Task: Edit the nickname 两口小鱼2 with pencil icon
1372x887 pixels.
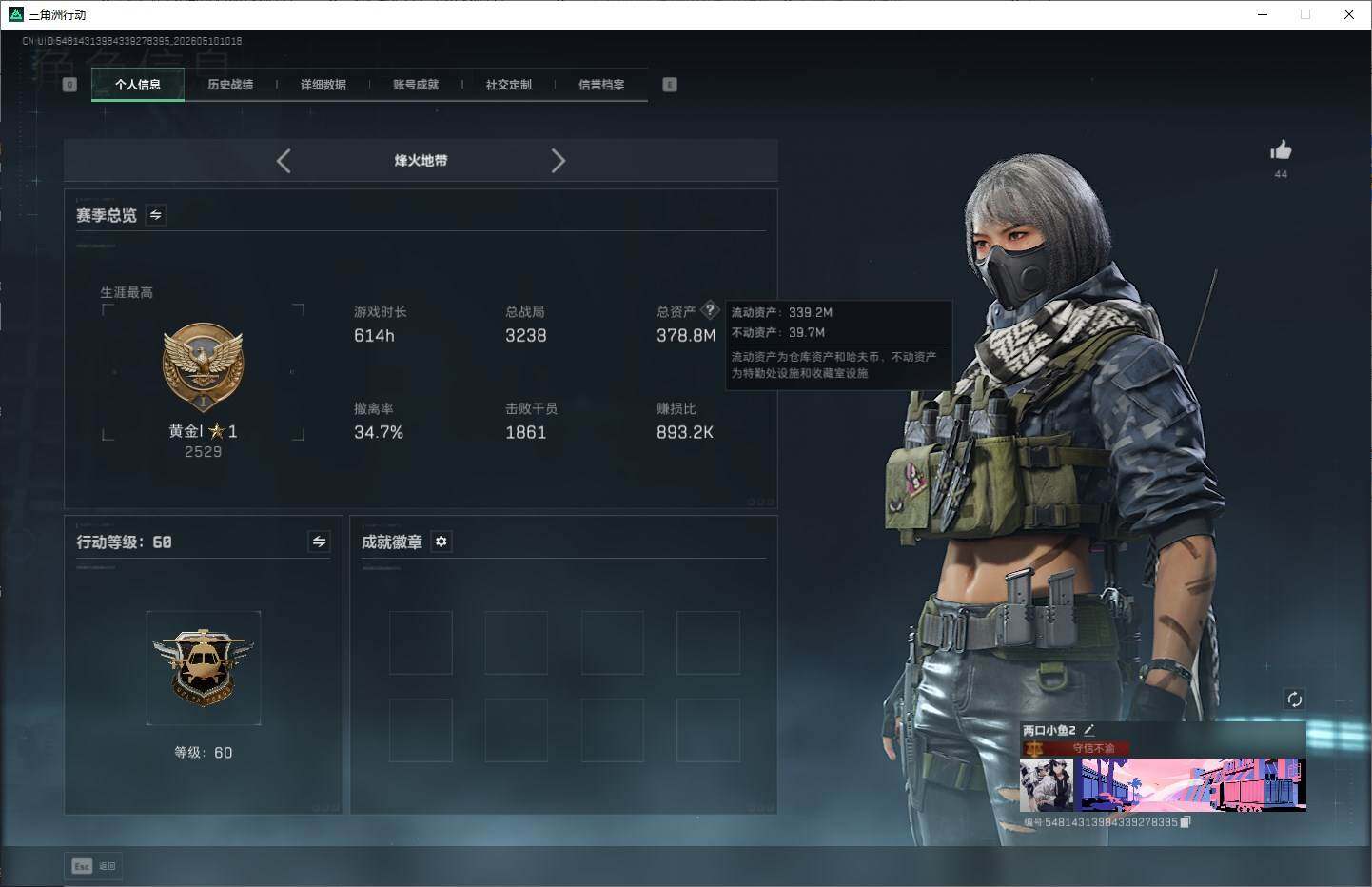Action: click(1089, 730)
